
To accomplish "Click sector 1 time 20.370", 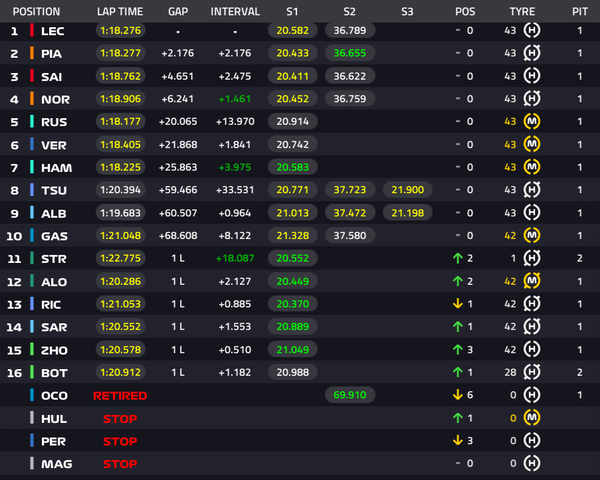I will point(292,304).
